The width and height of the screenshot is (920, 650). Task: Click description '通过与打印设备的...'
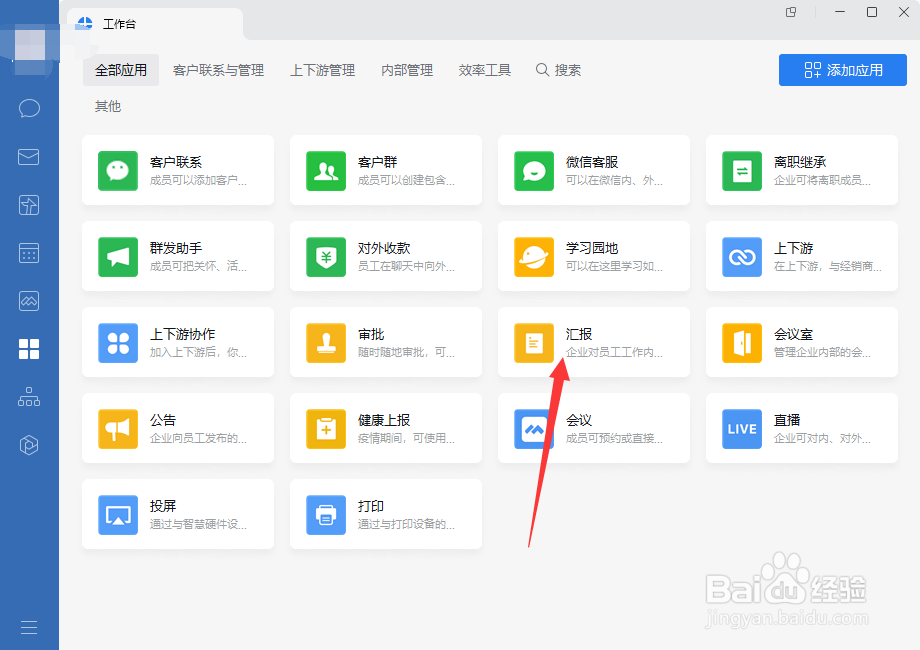coord(406,524)
